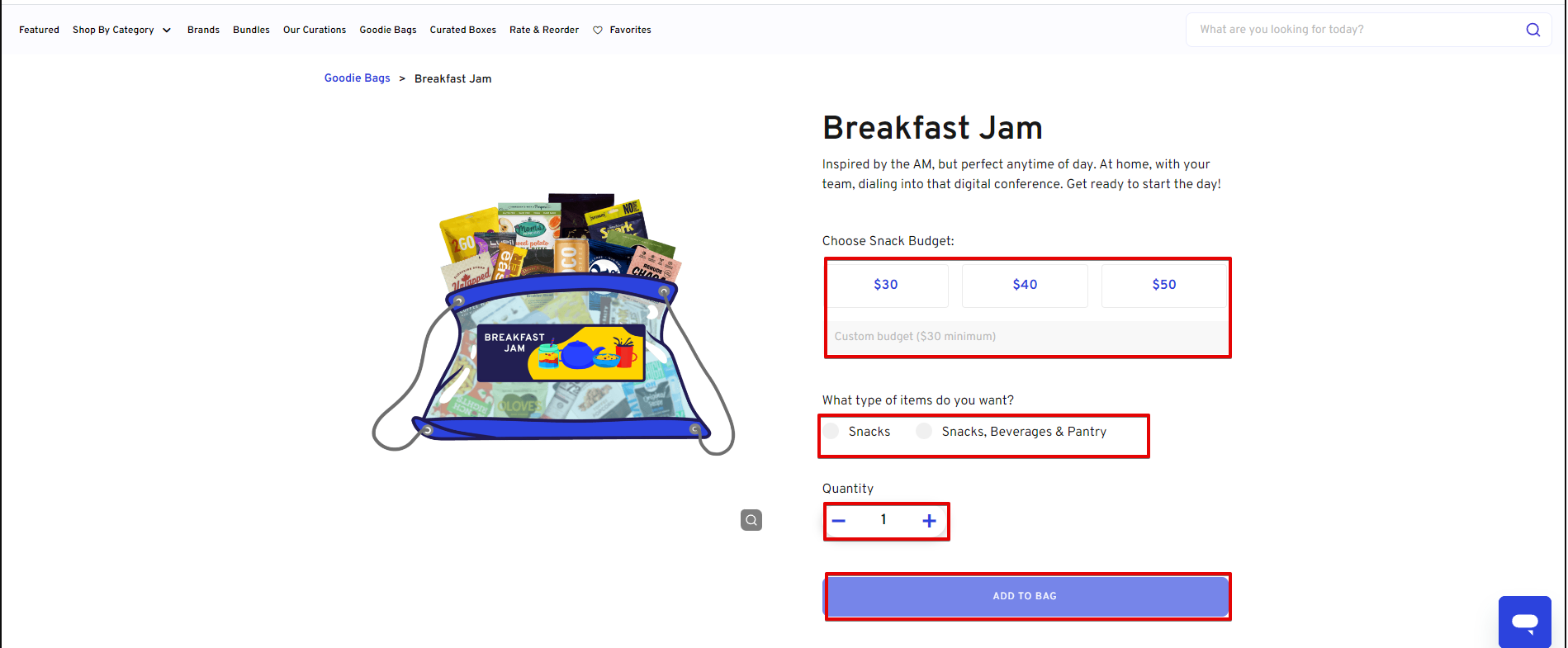Select Snacks, Beverages & Pantry option
Image resolution: width=1568 pixels, height=648 pixels.
(925, 431)
